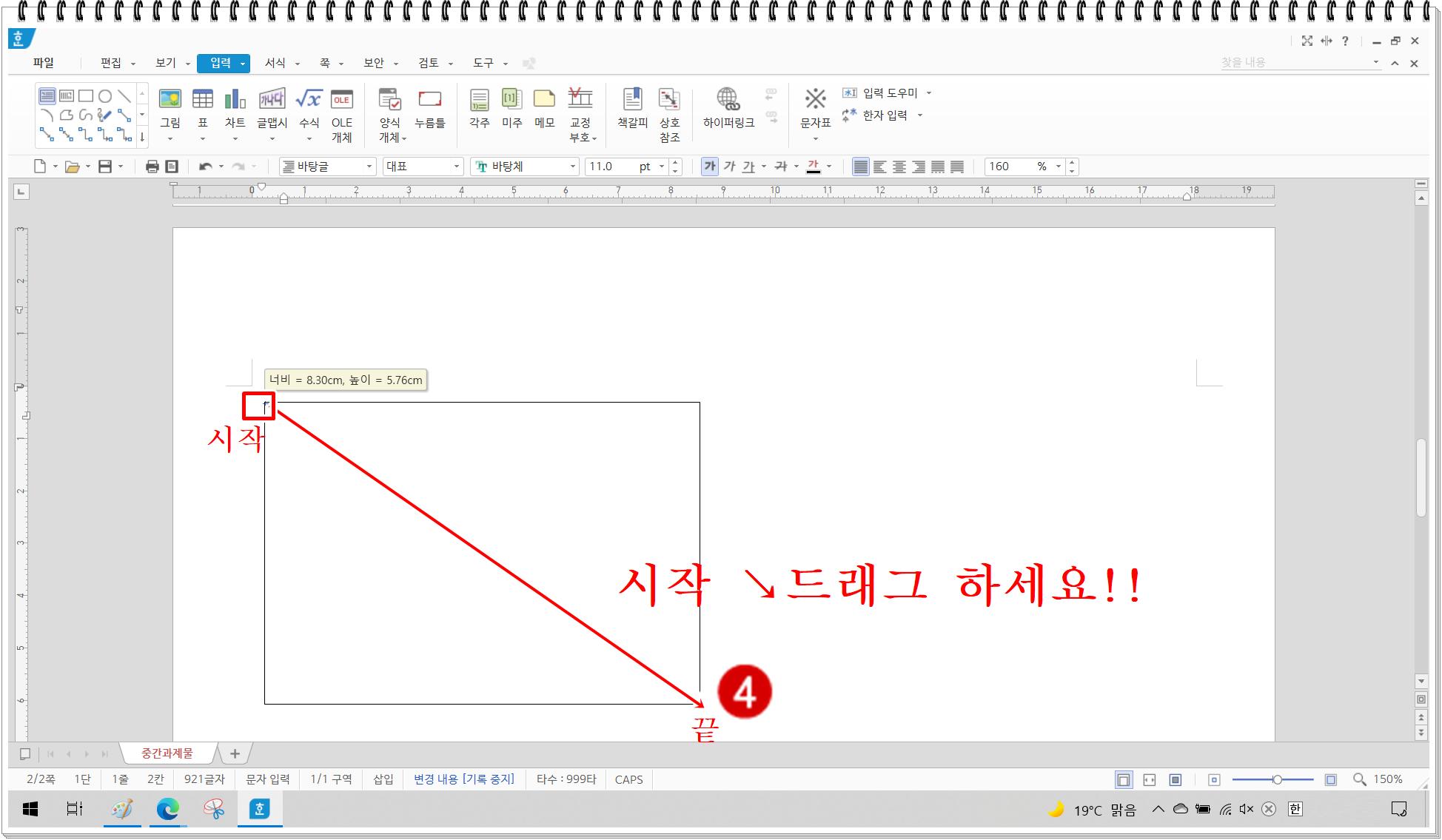
Task: Insert a 누름틀 field
Action: click(x=430, y=108)
